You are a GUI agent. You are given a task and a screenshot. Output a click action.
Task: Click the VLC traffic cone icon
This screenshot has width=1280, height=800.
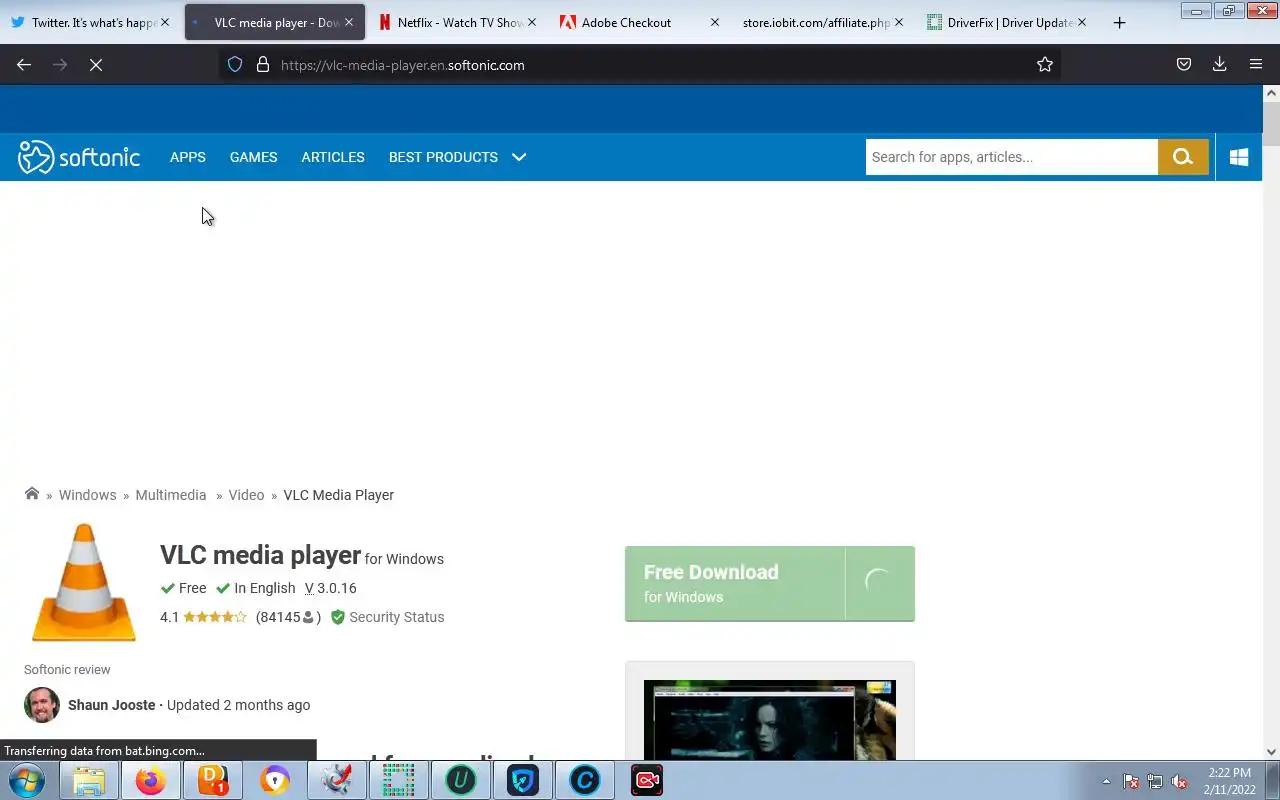coord(84,583)
